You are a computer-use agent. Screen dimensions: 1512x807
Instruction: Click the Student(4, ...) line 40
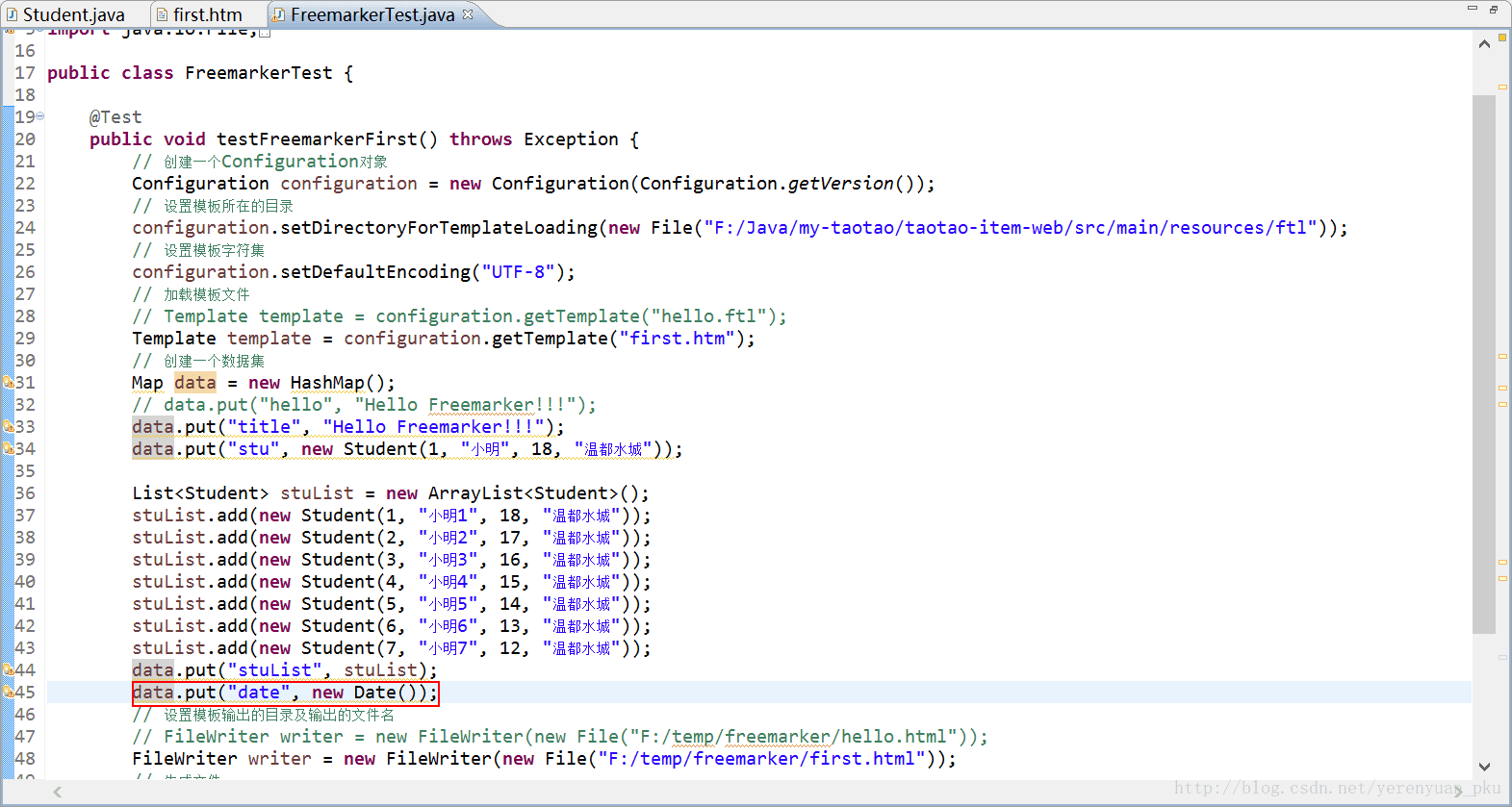coord(392,582)
